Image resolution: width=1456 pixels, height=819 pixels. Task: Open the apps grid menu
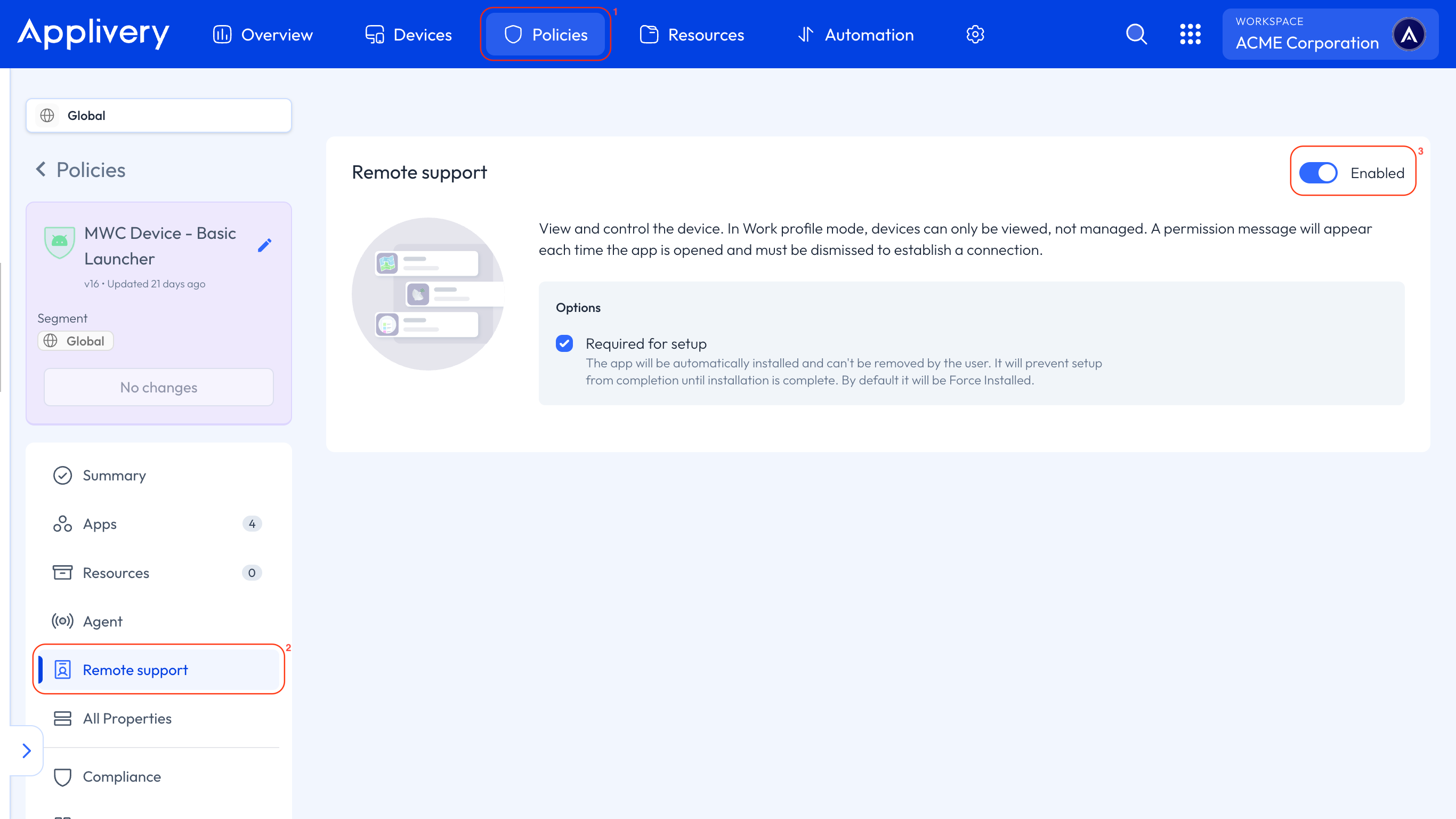(x=1191, y=34)
